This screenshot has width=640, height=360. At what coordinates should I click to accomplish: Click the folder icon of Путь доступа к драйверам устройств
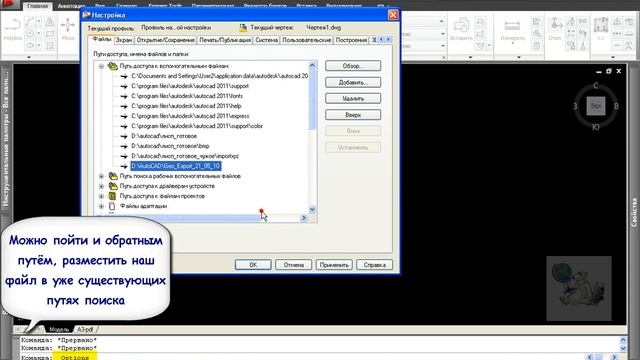click(113, 186)
